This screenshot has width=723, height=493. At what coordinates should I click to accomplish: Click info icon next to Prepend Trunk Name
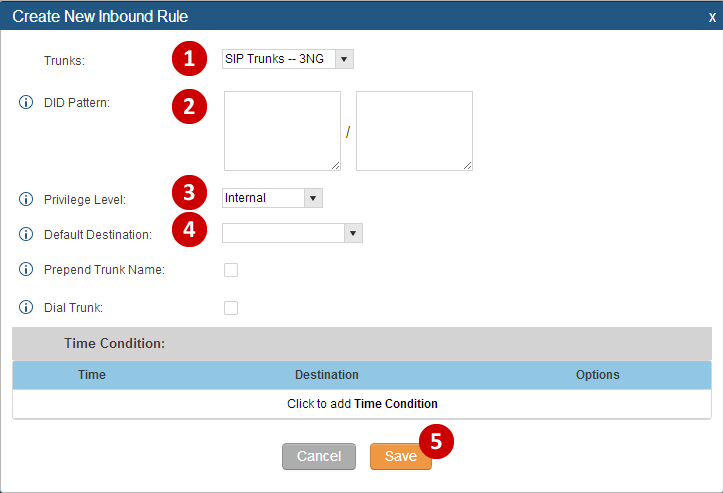[27, 270]
